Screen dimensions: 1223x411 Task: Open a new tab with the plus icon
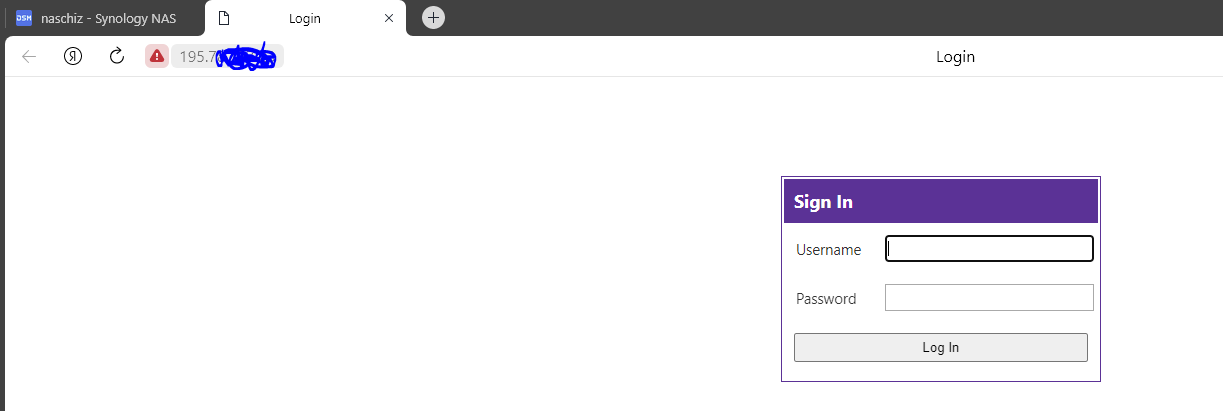tap(433, 17)
